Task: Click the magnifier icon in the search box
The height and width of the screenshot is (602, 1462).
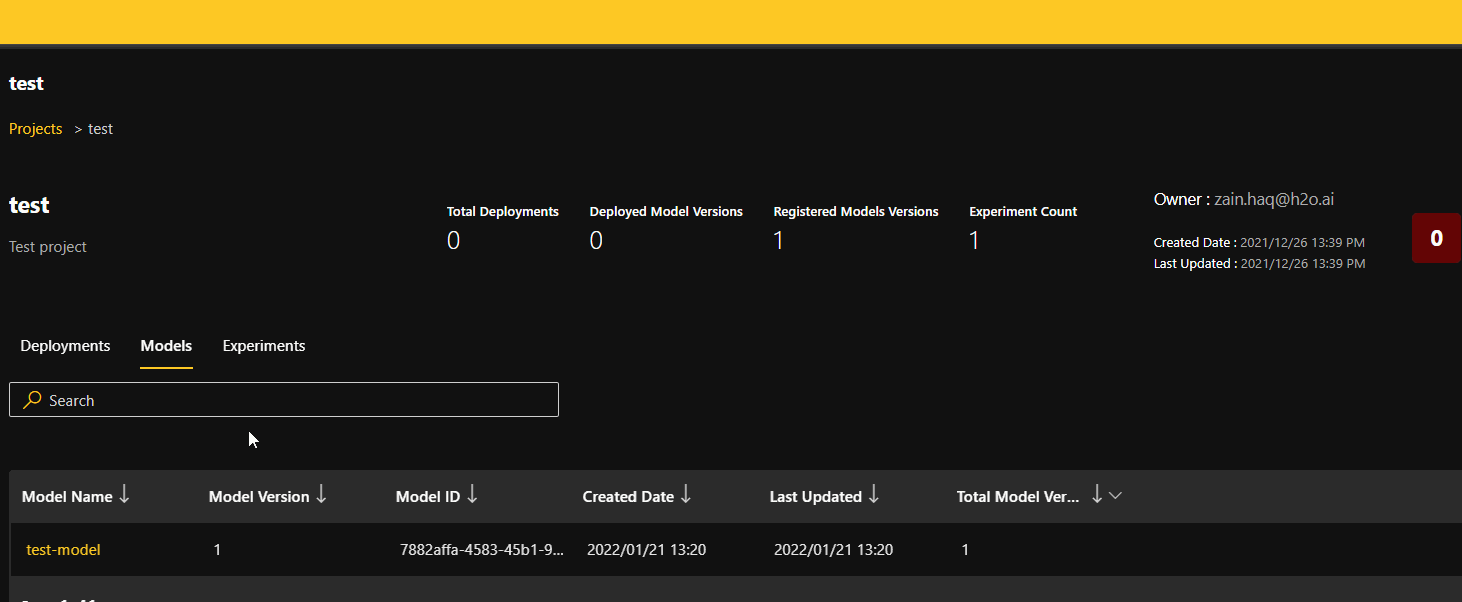Action: click(x=32, y=400)
